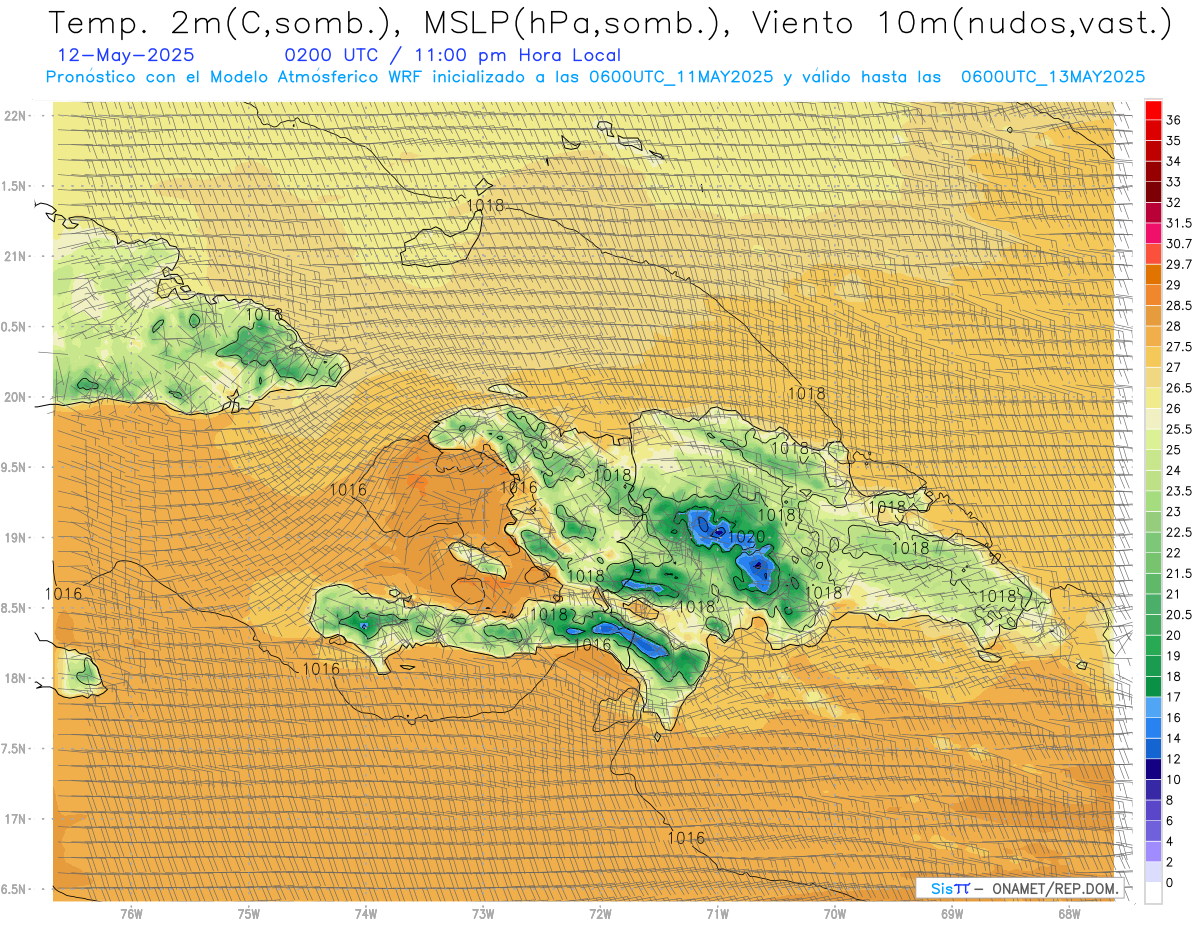Click the '71W' longitude axis label
Image resolution: width=1200 pixels, height=927 pixels.
717,913
